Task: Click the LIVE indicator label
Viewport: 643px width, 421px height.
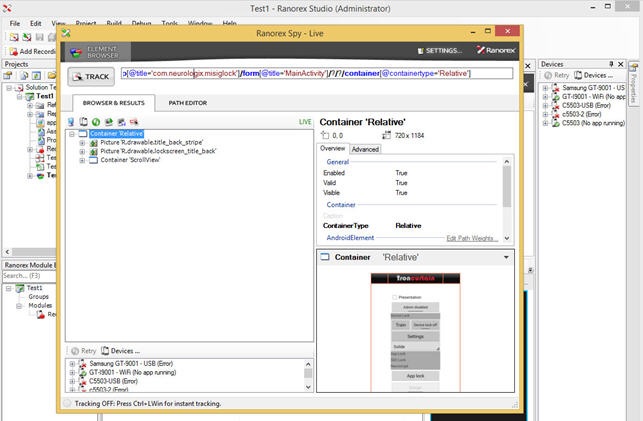Action: [x=305, y=122]
